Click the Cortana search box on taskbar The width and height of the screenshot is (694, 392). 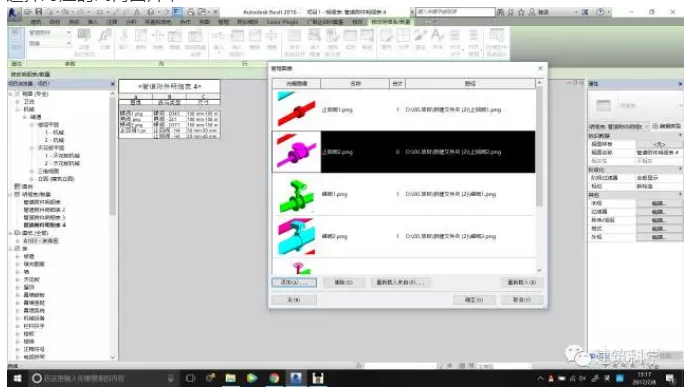(104, 378)
